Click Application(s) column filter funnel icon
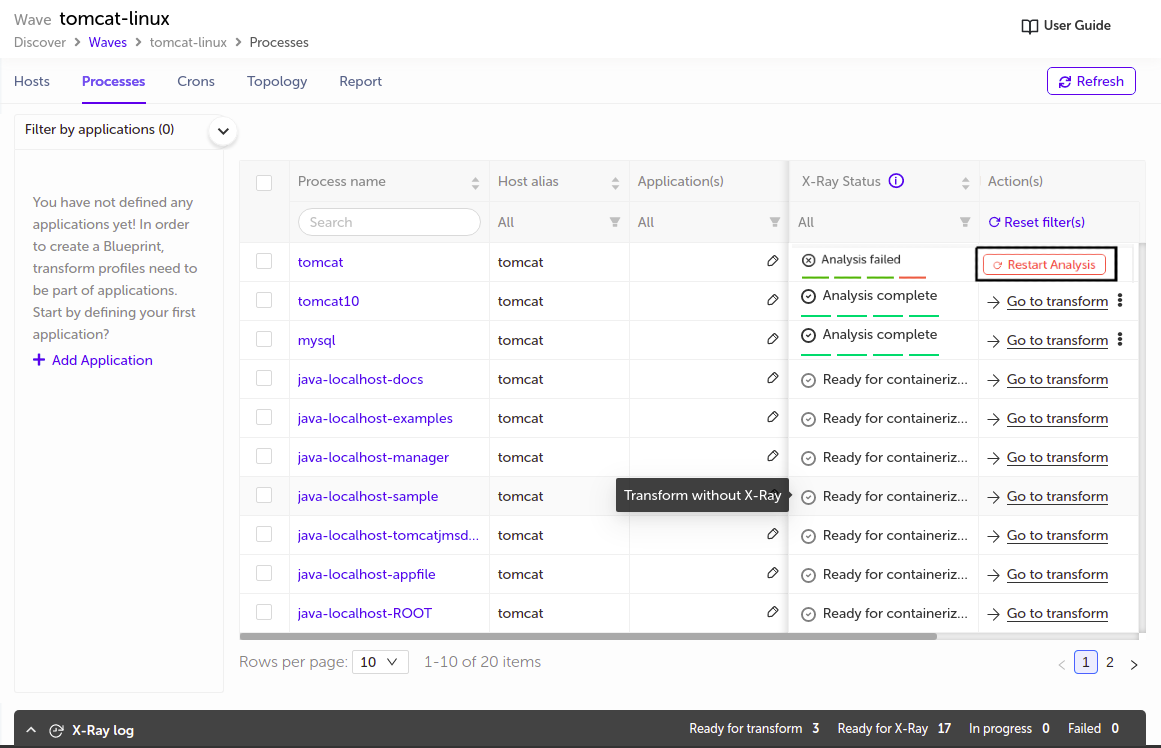The width and height of the screenshot is (1161, 748). click(x=774, y=222)
